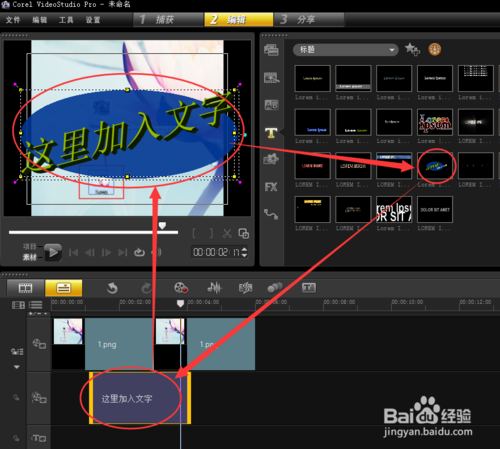Screen dimensions: 500x449
Task: Click the timeline playhead marker
Action: (180, 303)
